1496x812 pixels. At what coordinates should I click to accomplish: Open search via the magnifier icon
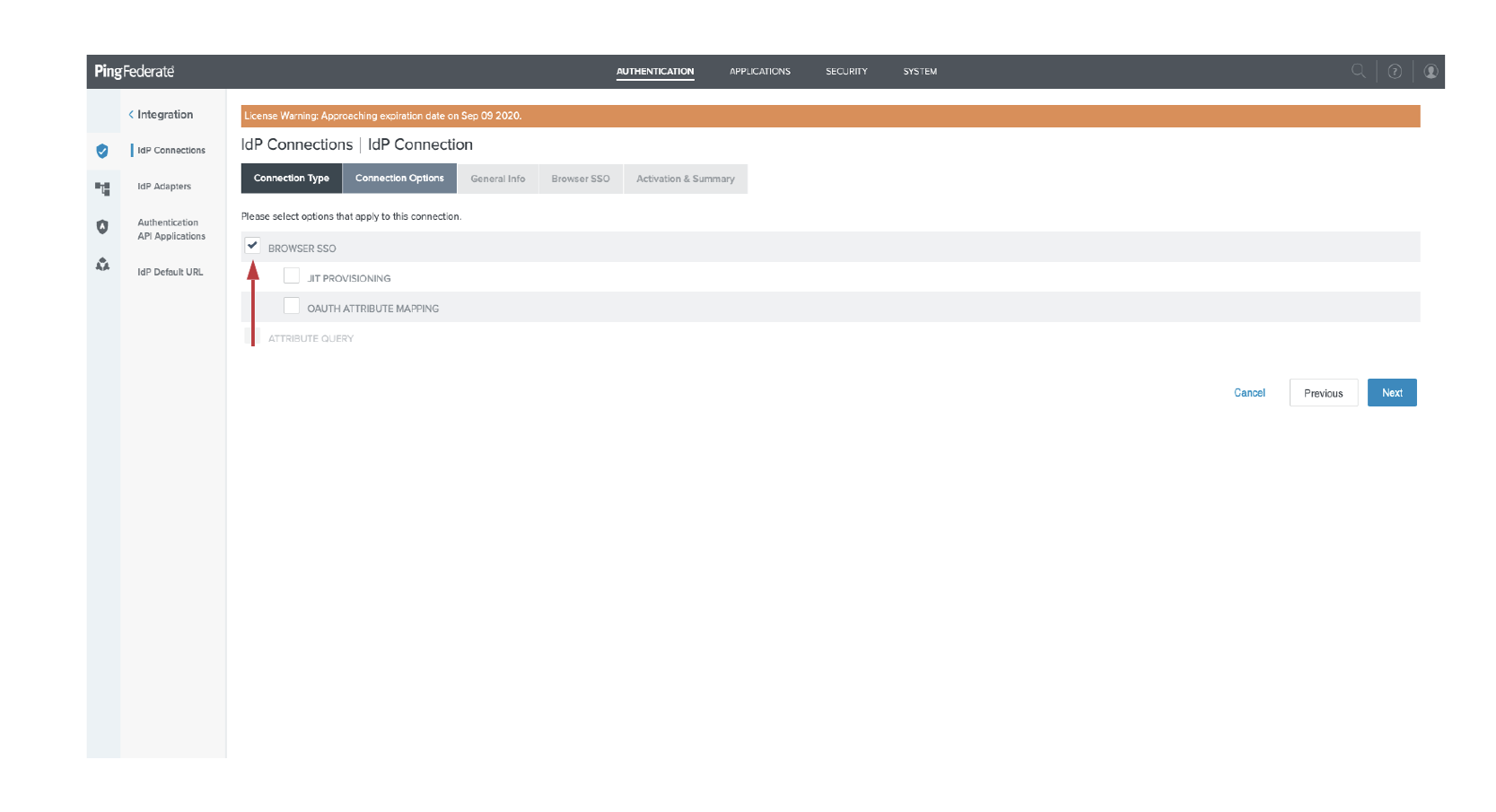1358,71
